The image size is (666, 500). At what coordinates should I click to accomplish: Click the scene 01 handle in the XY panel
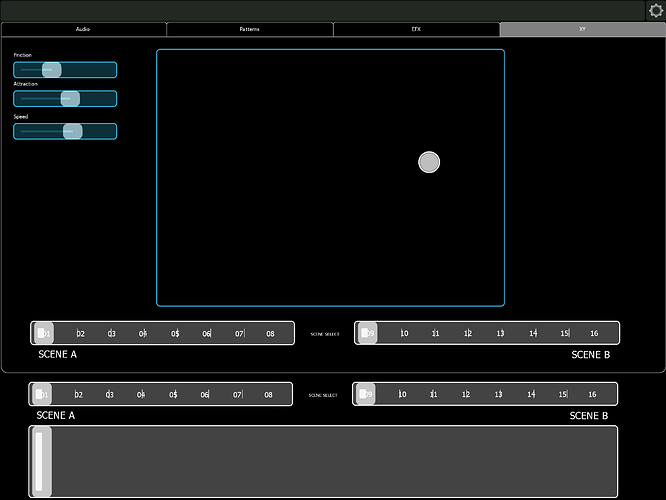click(44, 333)
